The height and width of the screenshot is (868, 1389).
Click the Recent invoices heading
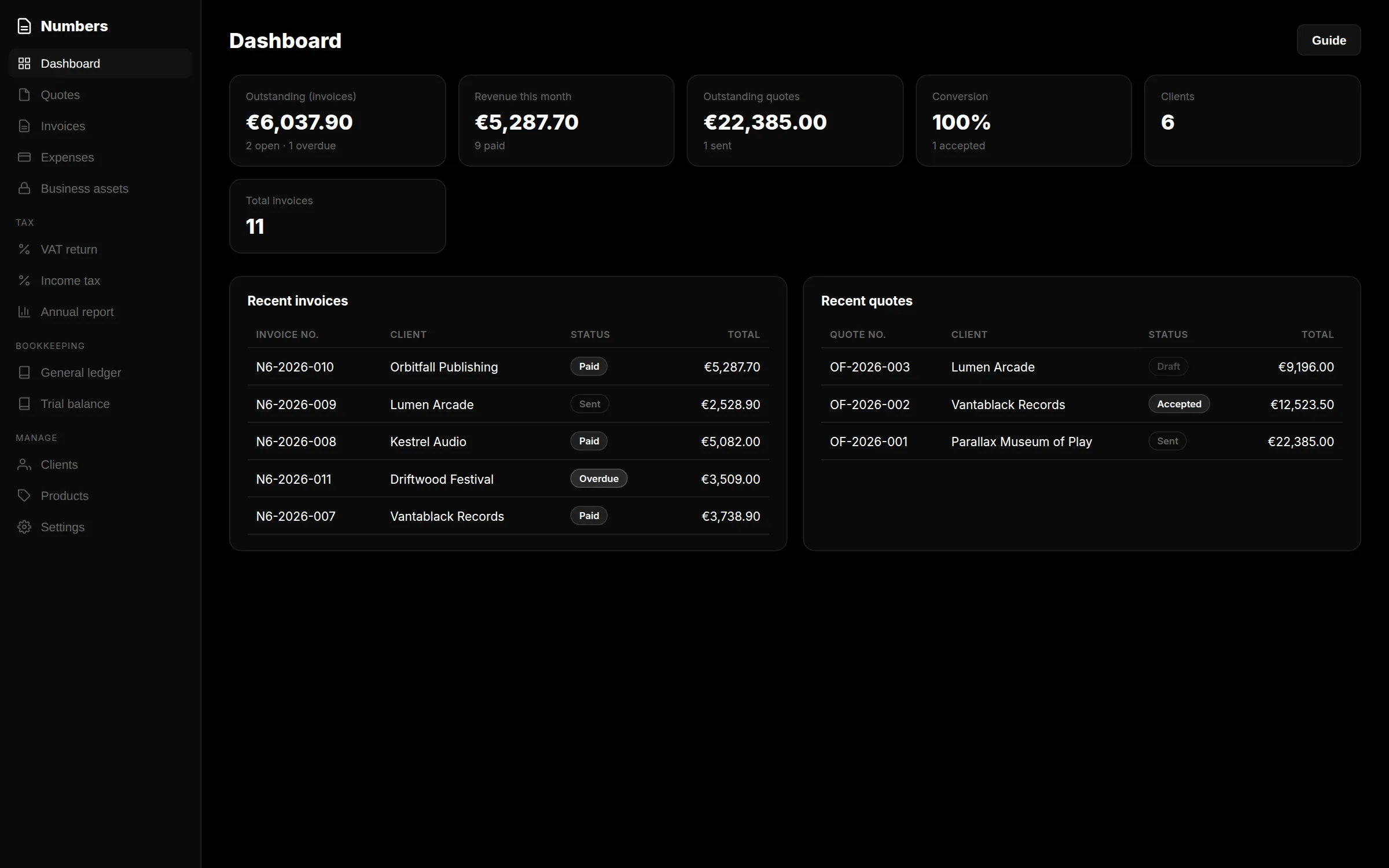pyautogui.click(x=297, y=301)
